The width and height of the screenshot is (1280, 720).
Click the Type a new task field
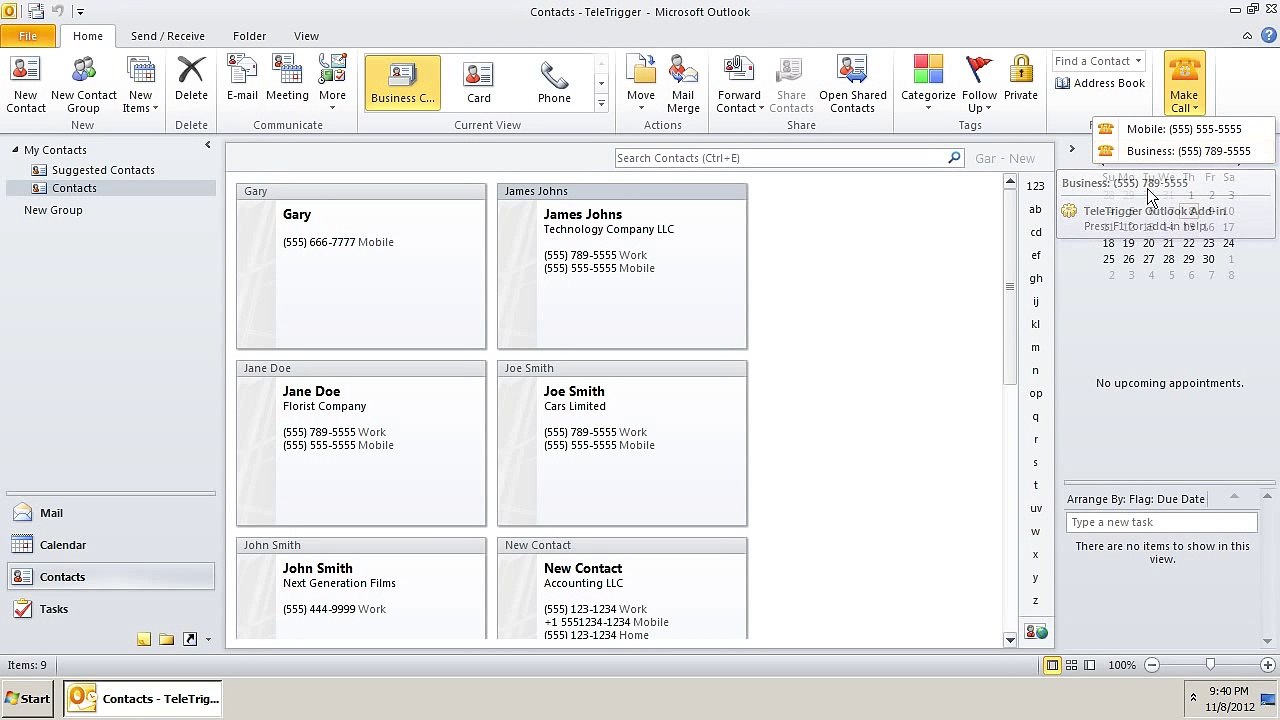pos(1161,522)
